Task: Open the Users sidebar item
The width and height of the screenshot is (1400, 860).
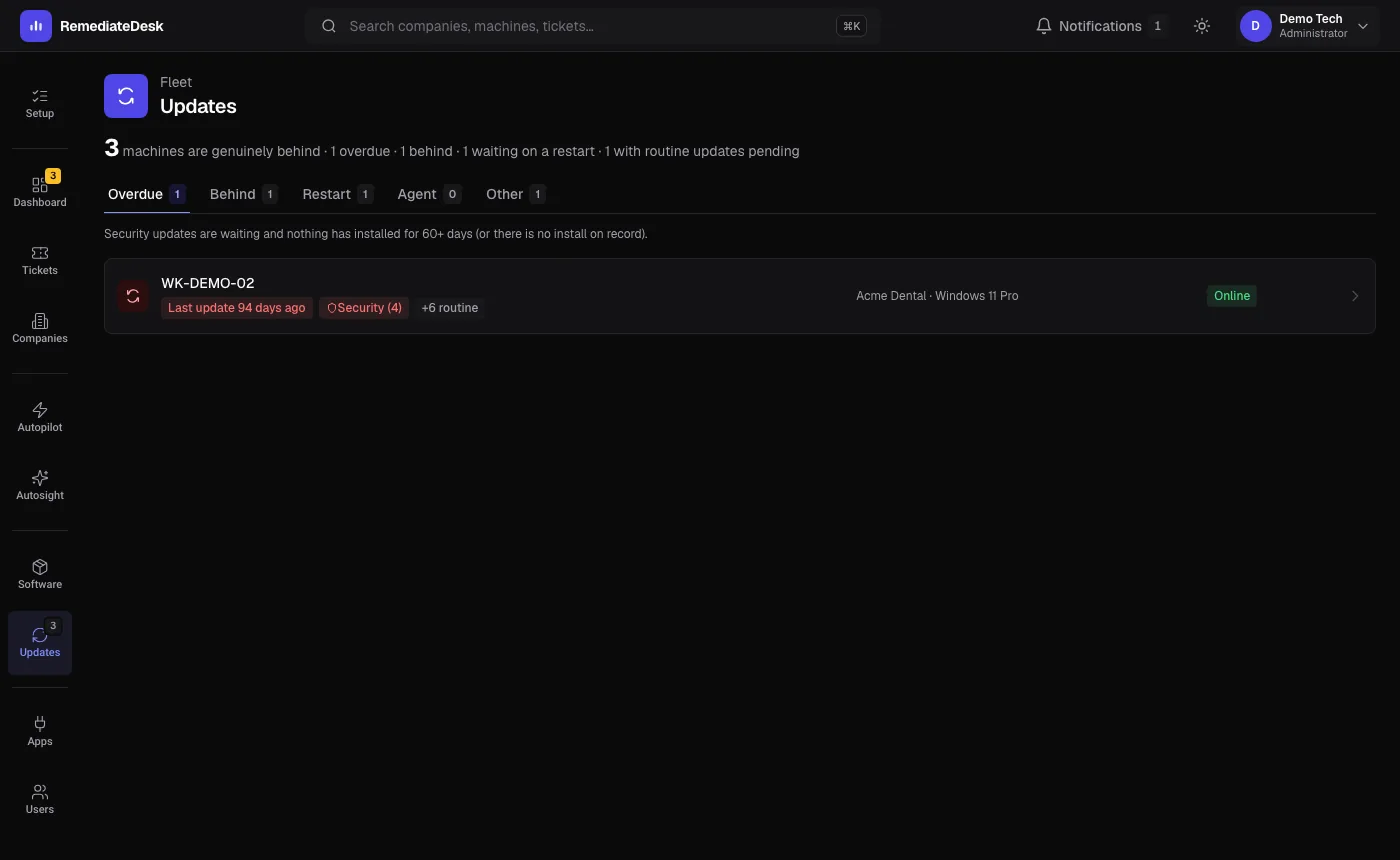Action: click(x=40, y=798)
